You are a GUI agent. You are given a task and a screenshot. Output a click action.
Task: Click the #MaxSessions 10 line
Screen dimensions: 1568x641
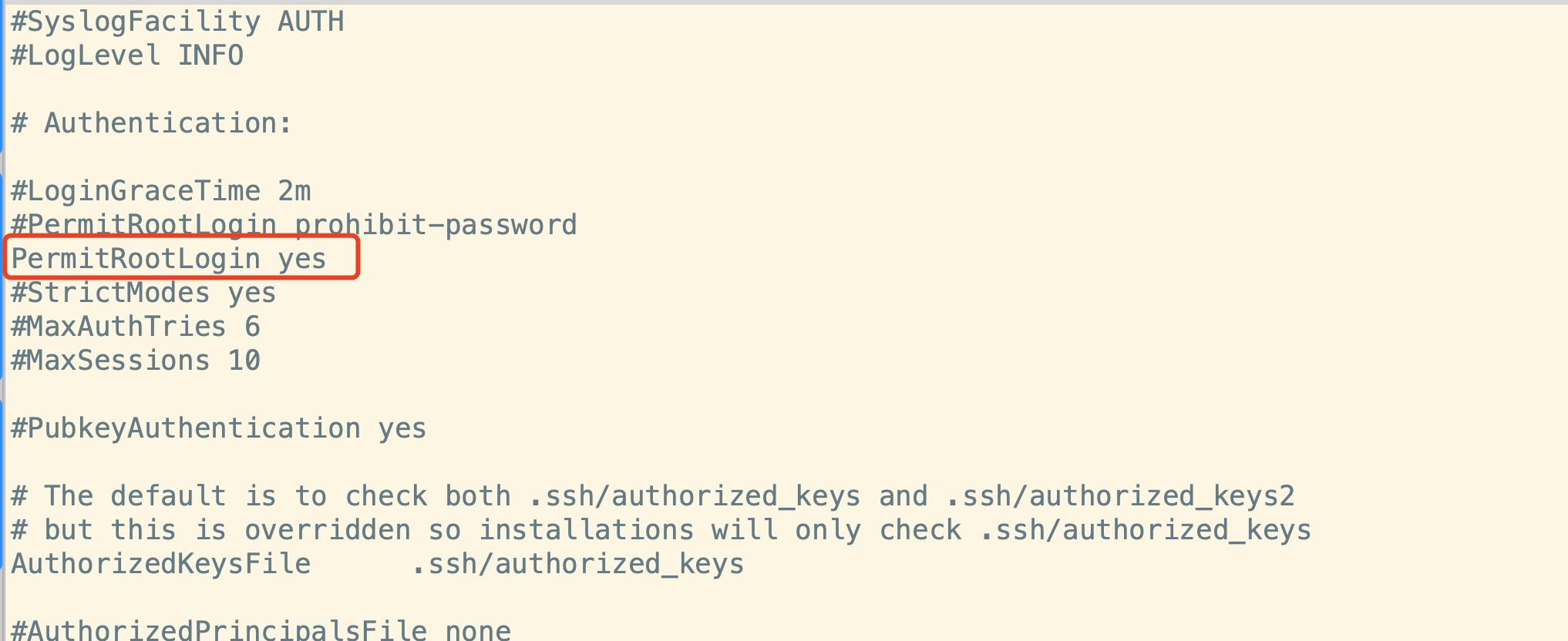coord(136,361)
